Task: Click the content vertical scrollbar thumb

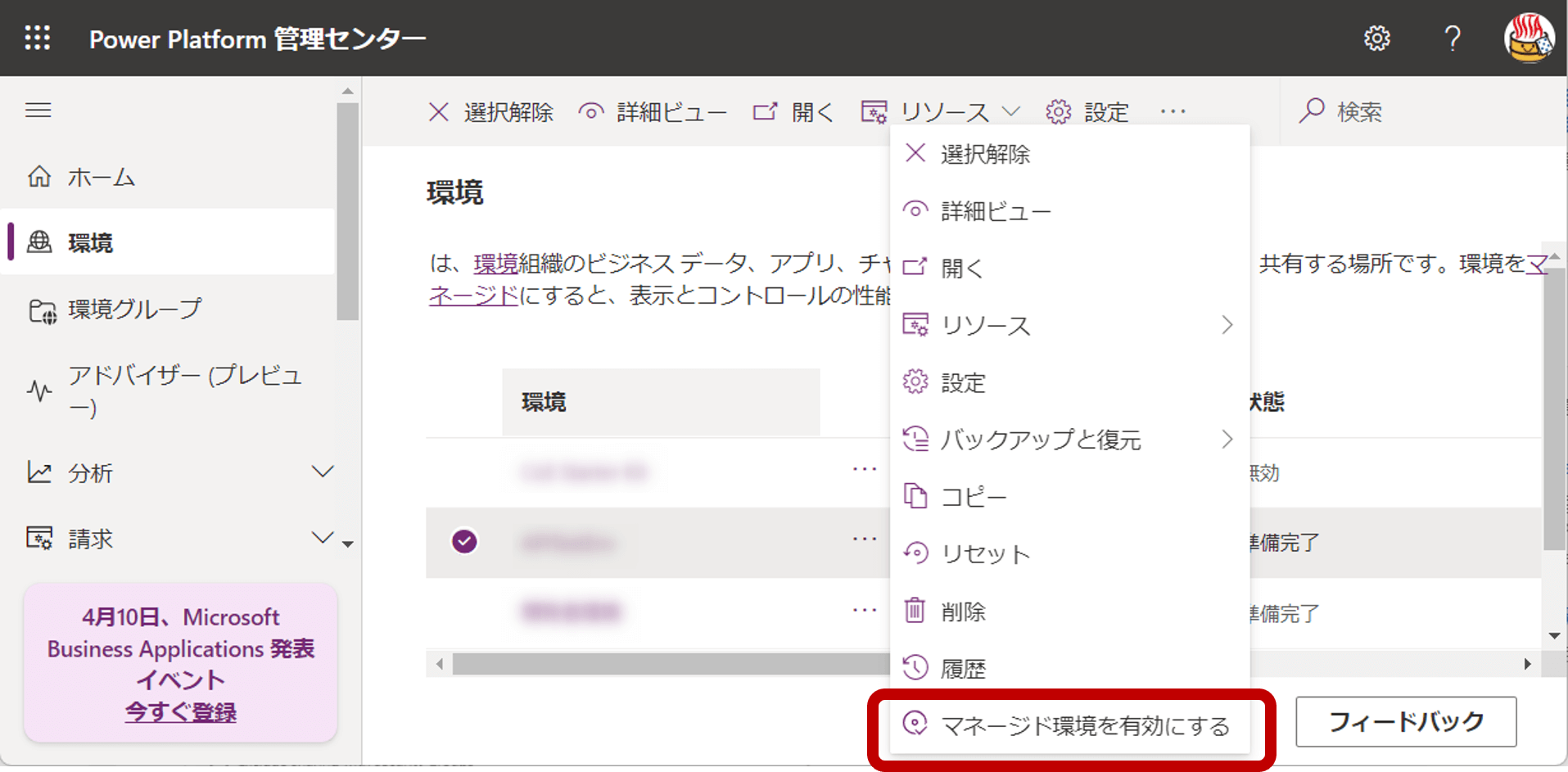Action: 1554,409
